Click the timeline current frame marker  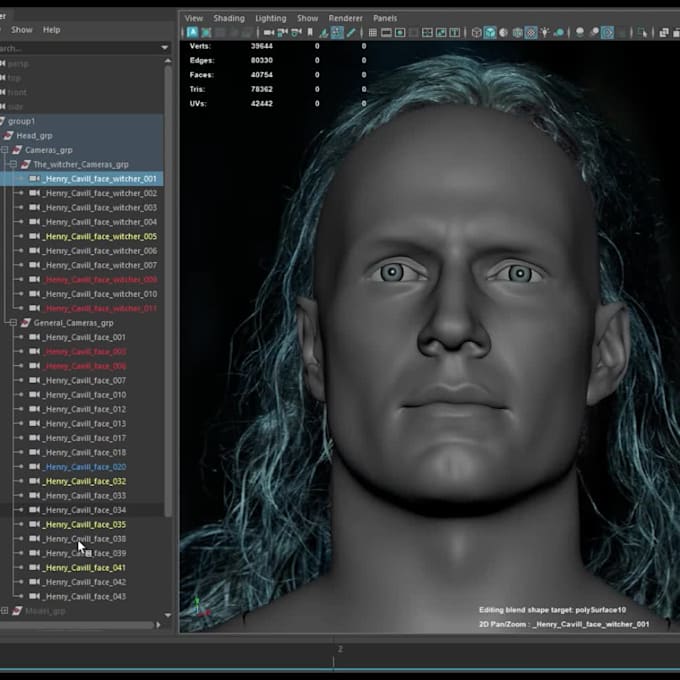coord(333,662)
